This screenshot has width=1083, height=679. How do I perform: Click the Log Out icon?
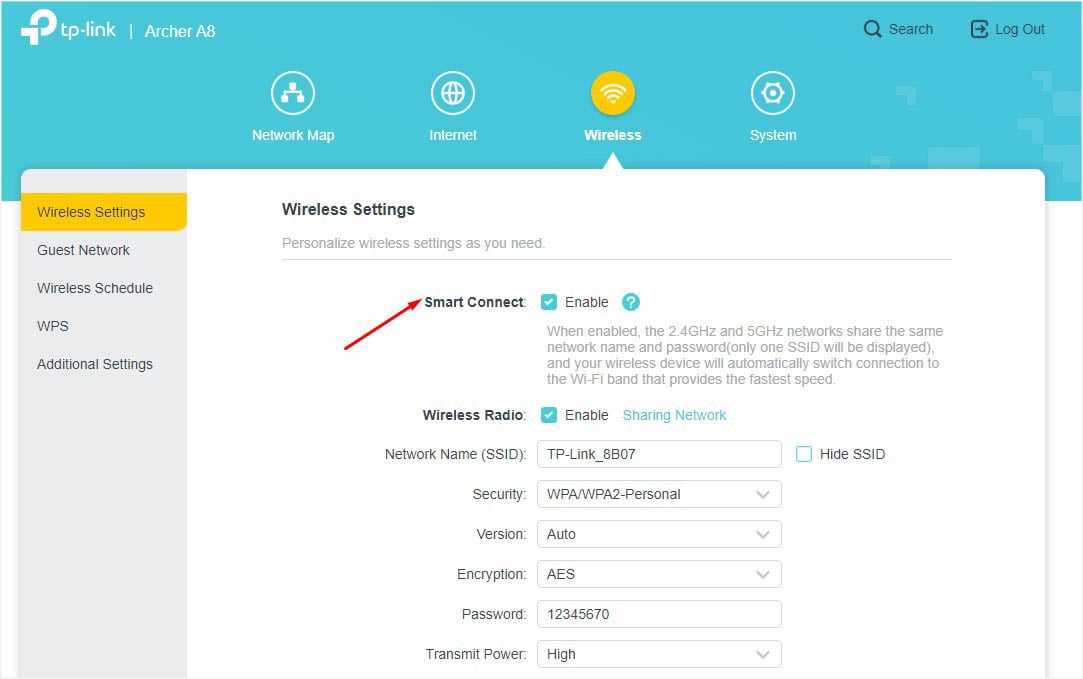pos(979,29)
